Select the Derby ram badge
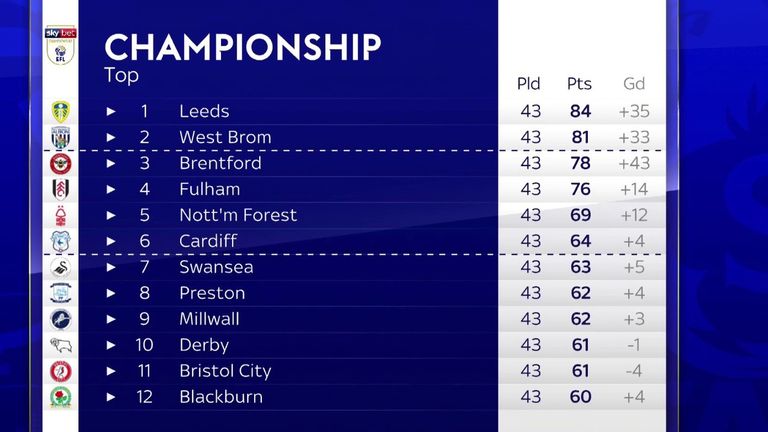 coord(61,345)
